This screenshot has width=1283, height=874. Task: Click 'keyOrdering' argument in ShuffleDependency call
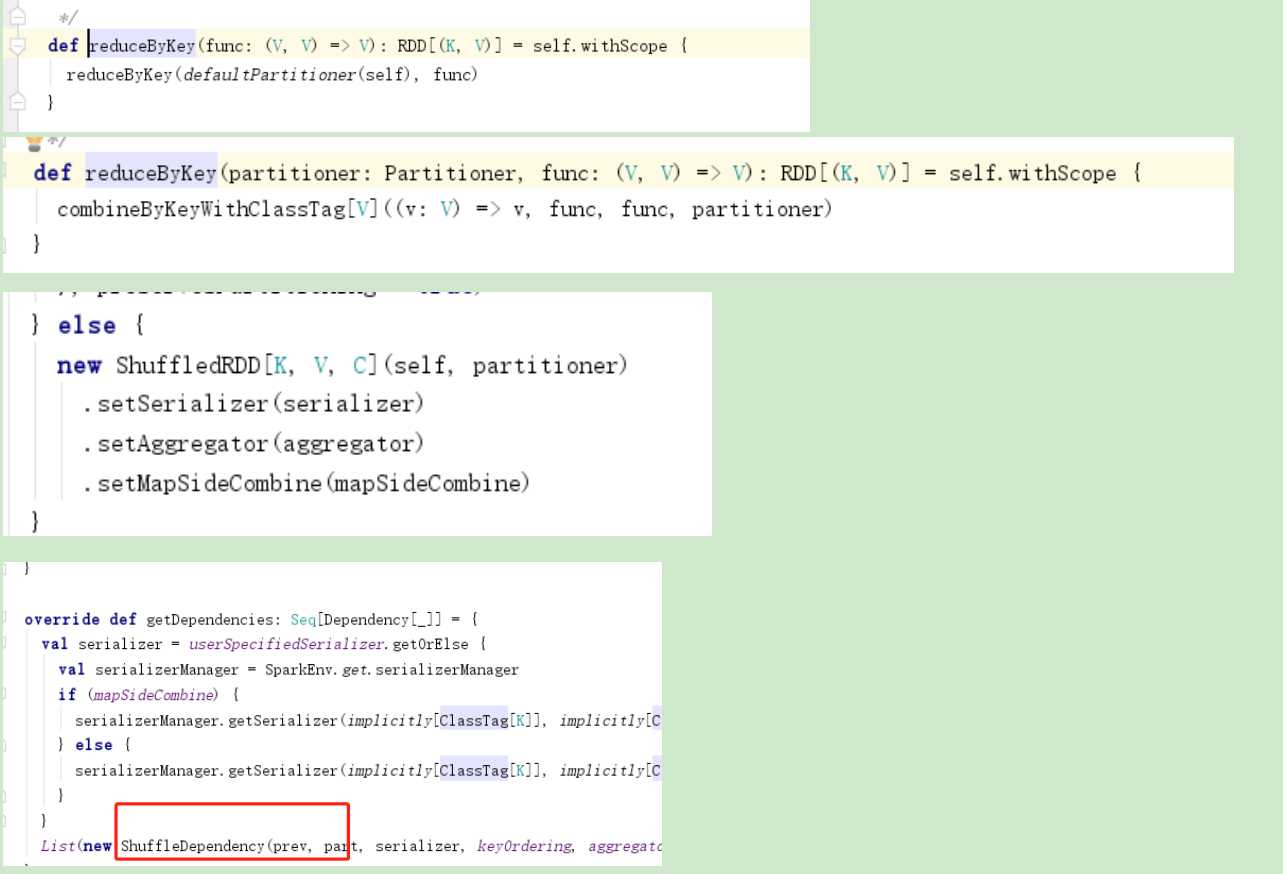click(x=524, y=846)
